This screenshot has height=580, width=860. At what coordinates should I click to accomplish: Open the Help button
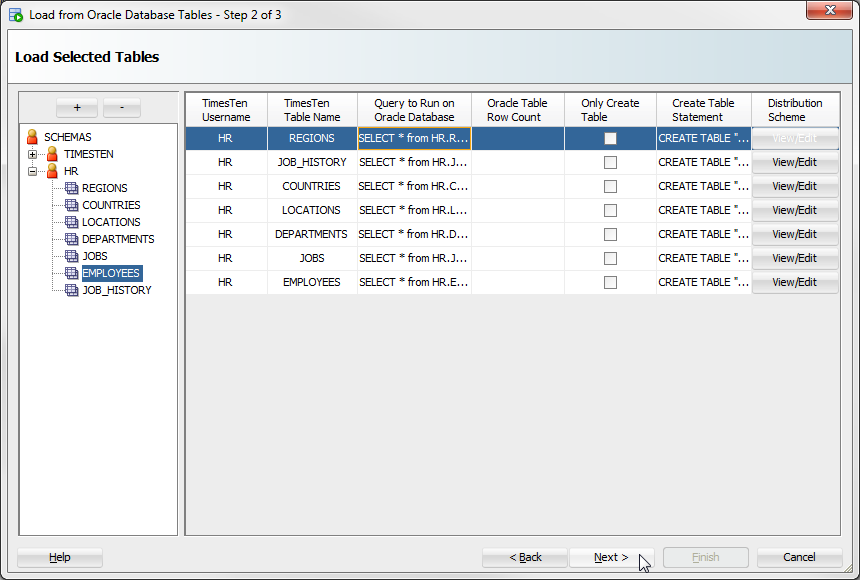pyautogui.click(x=60, y=557)
